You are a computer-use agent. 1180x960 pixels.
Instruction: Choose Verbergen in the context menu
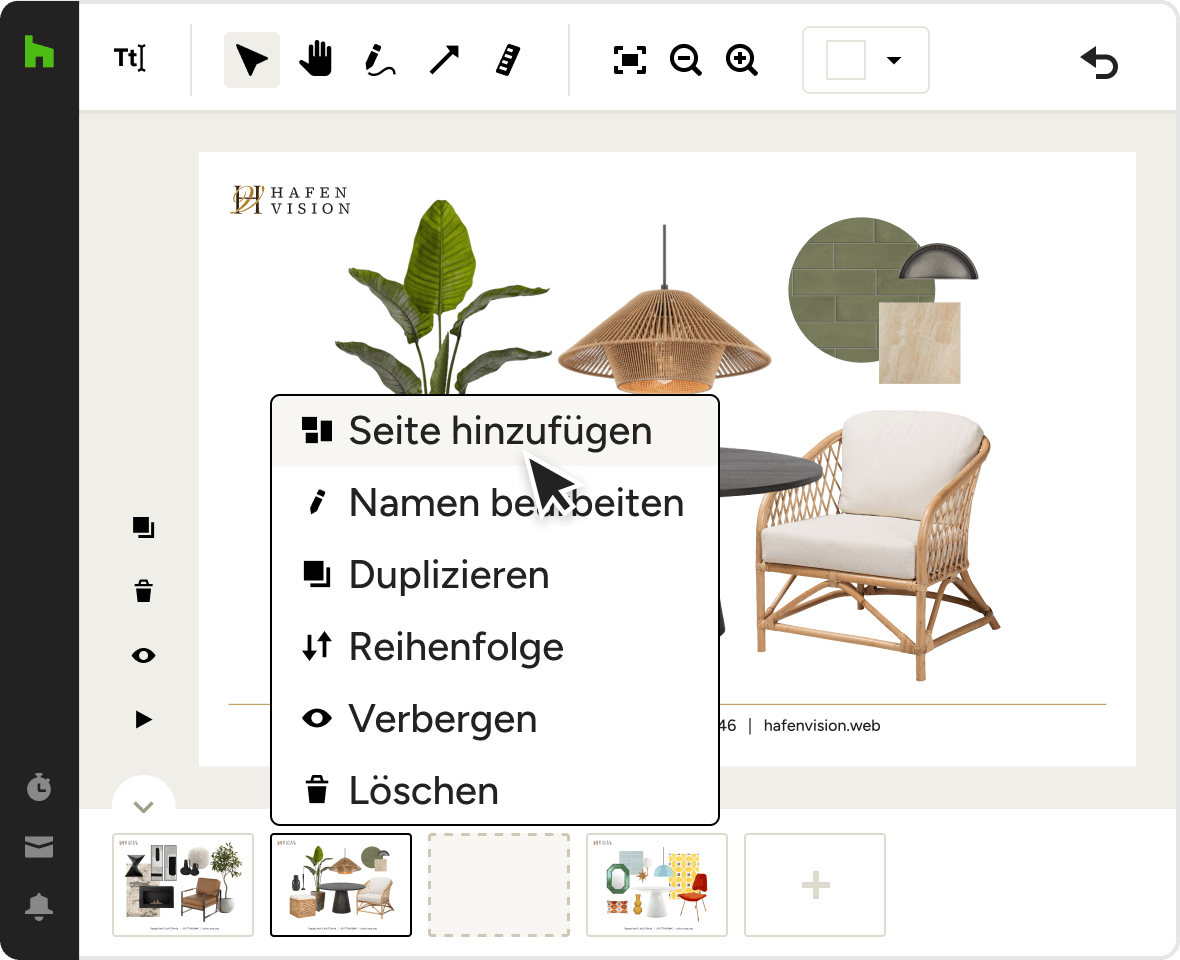point(495,718)
